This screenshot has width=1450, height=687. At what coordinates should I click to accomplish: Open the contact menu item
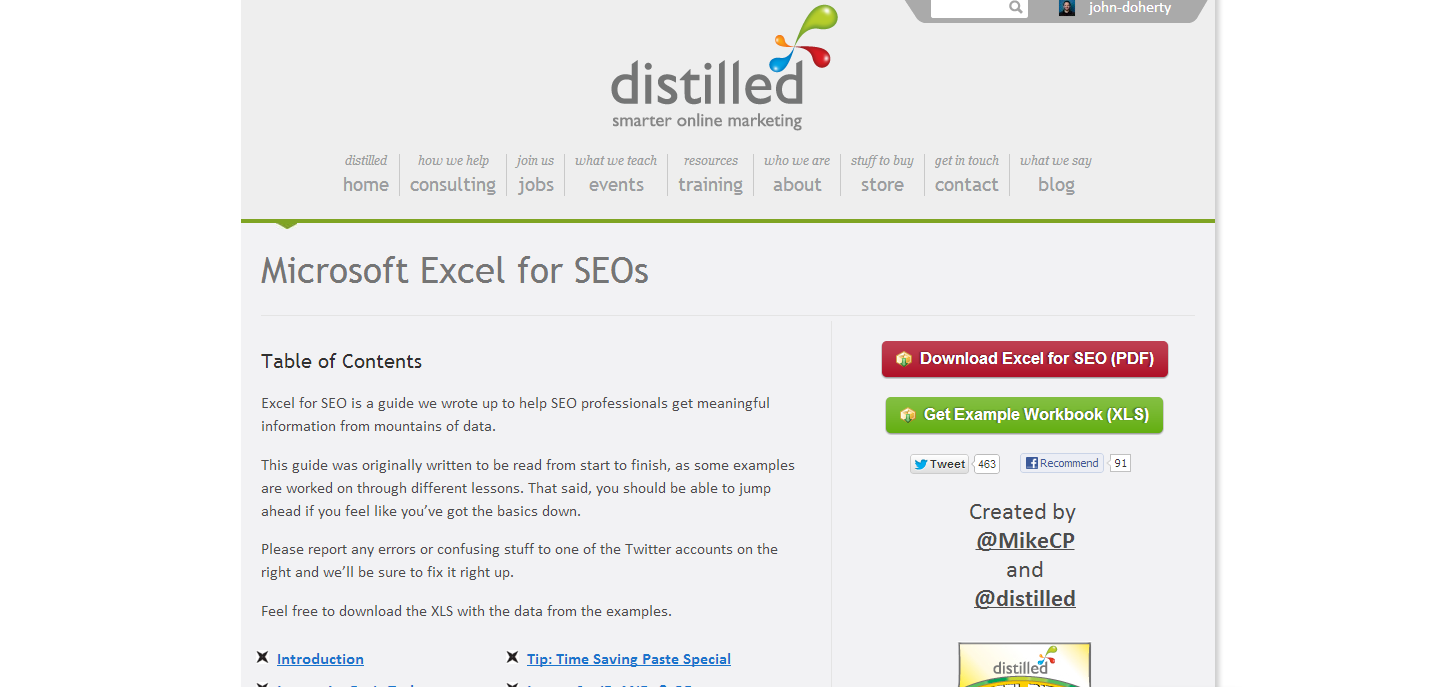(967, 174)
